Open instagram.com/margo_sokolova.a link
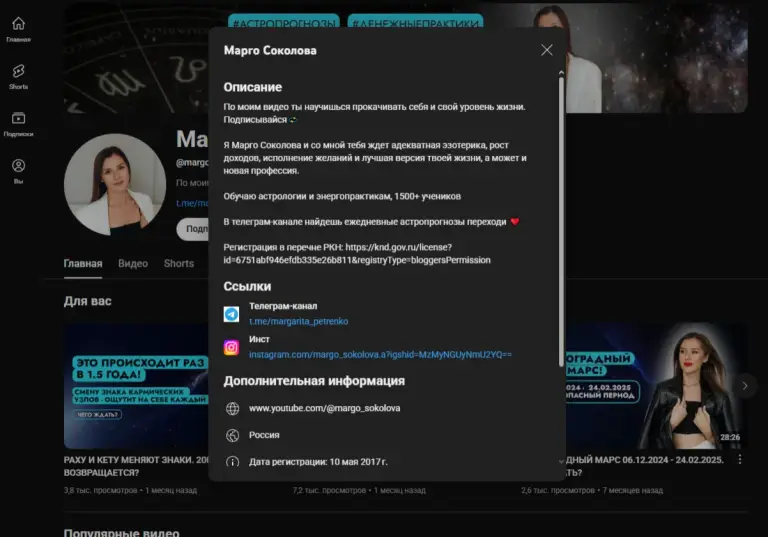 coord(380,354)
